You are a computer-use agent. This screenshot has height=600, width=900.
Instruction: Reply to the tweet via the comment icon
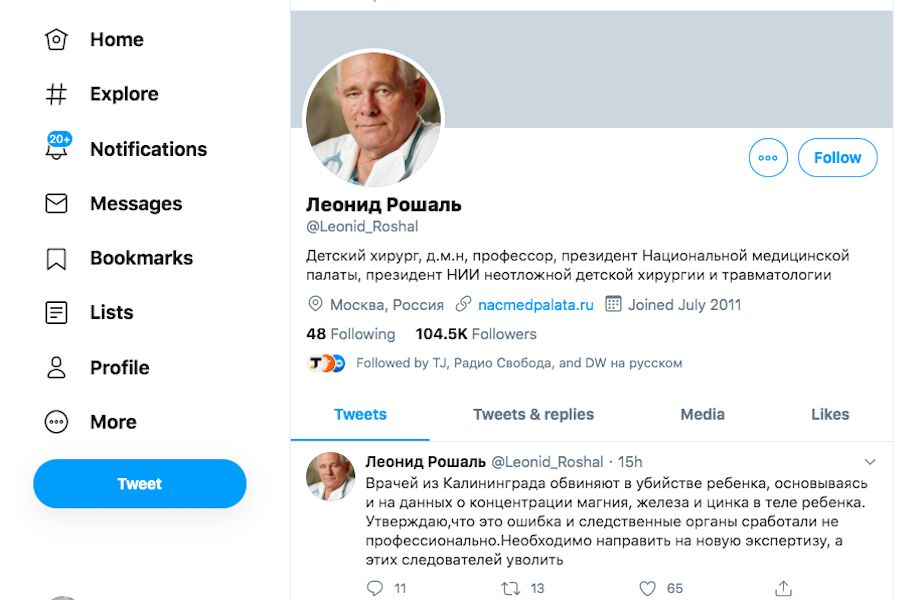pos(375,588)
